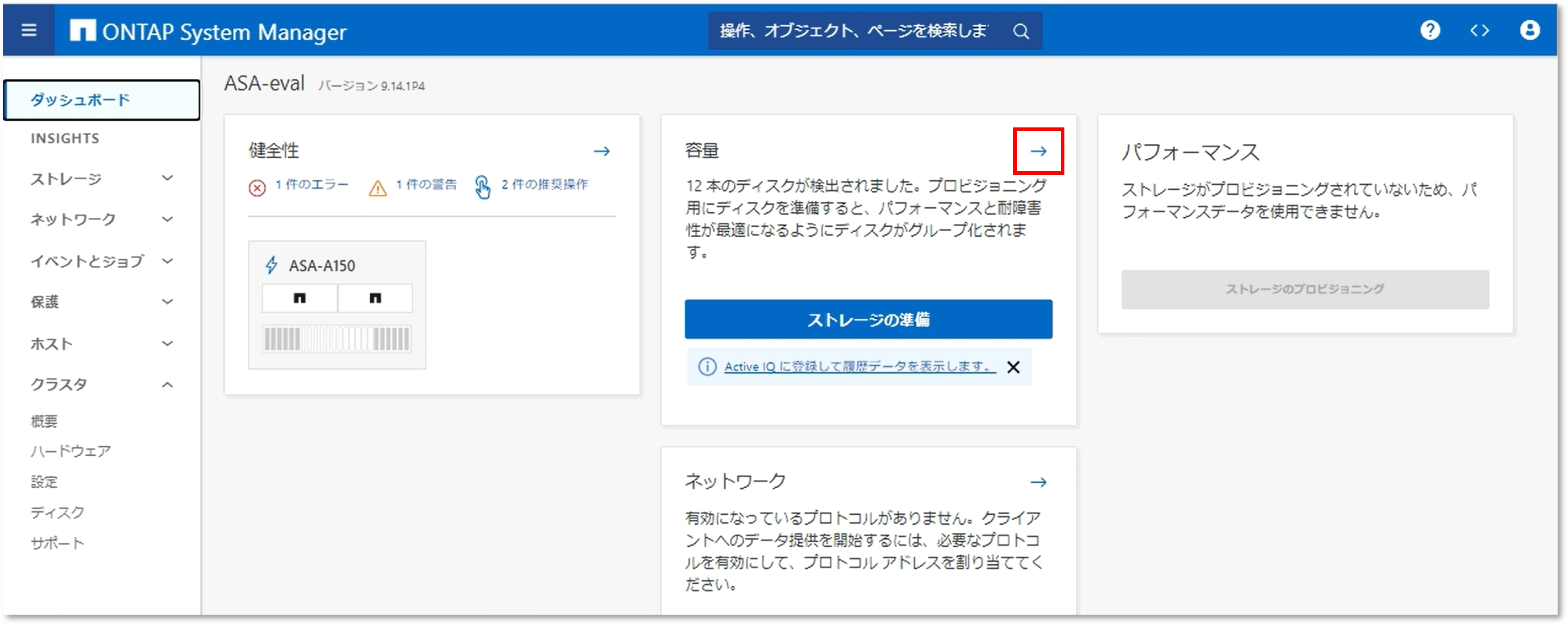1568x625 pixels.
Task: Click the disabled ストレージのプロビジョニング button
Action: (1305, 289)
